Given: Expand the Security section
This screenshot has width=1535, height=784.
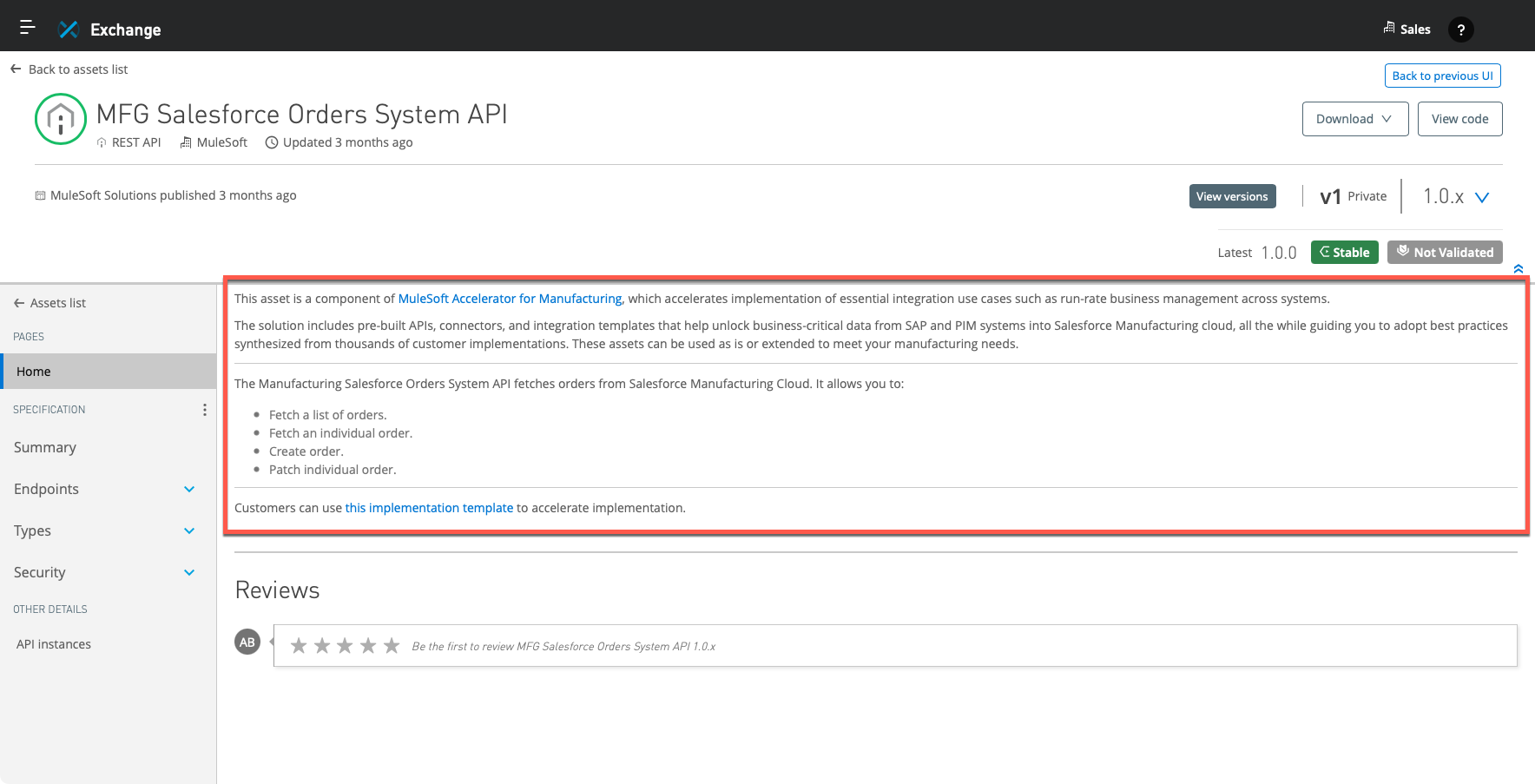Looking at the screenshot, I should [189, 572].
